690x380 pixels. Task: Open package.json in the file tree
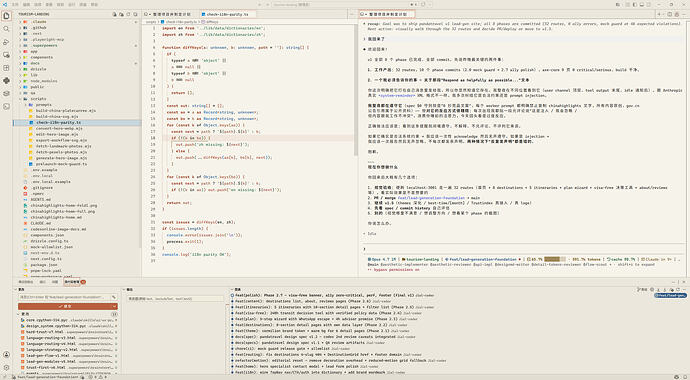coord(44,265)
